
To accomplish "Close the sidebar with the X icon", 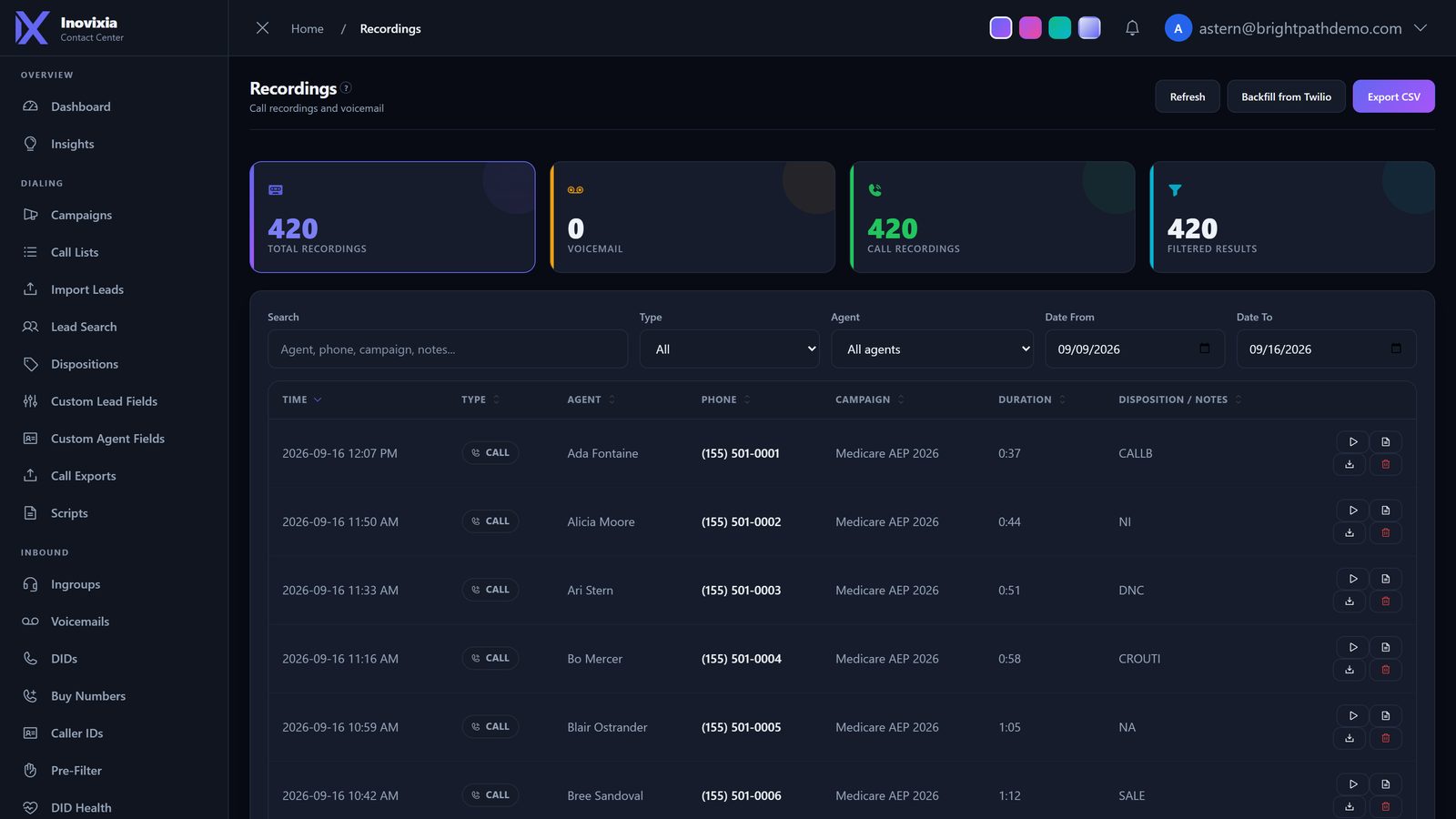I will click(x=262, y=28).
